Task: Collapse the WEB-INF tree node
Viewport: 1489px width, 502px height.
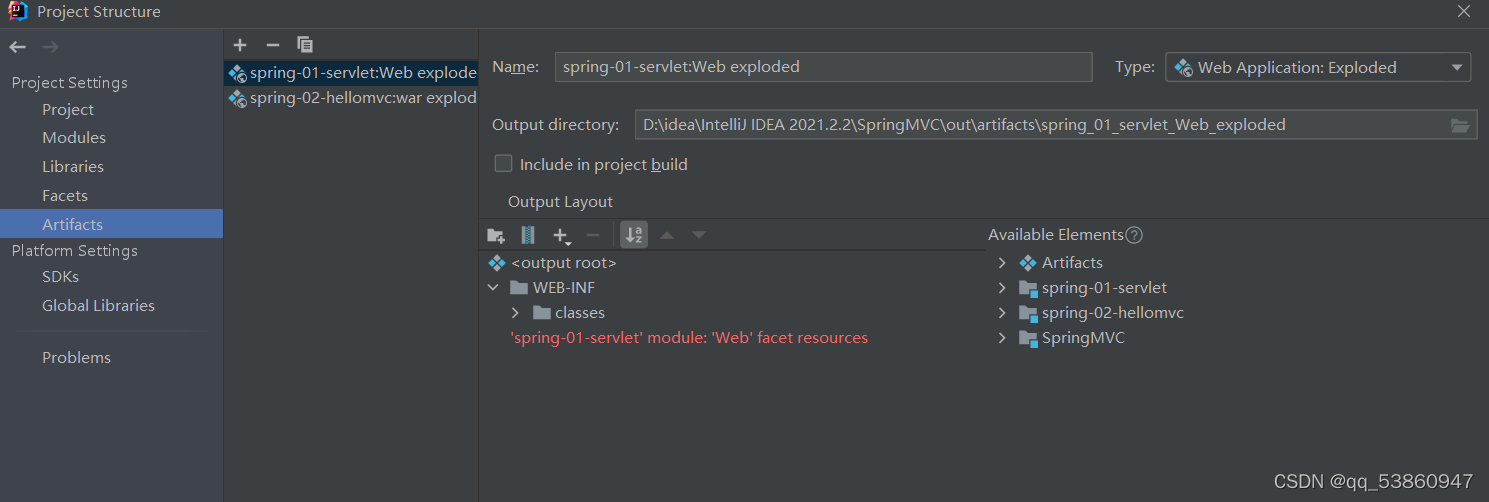Action: 493,288
